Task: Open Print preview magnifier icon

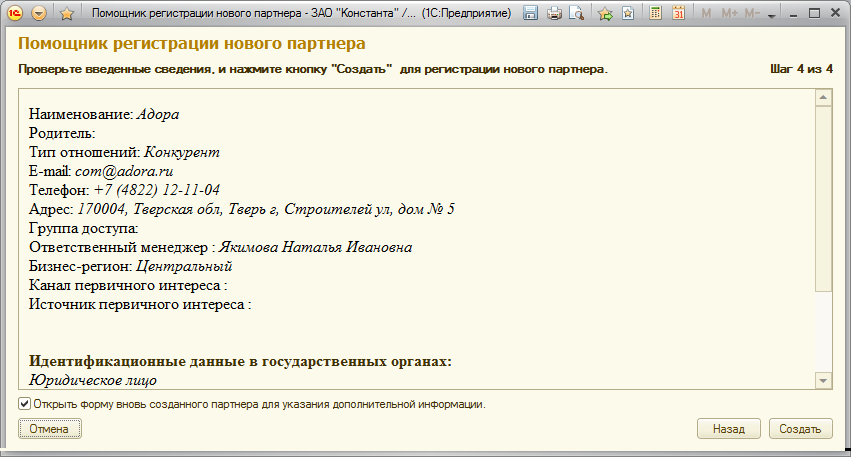Action: 576,13
